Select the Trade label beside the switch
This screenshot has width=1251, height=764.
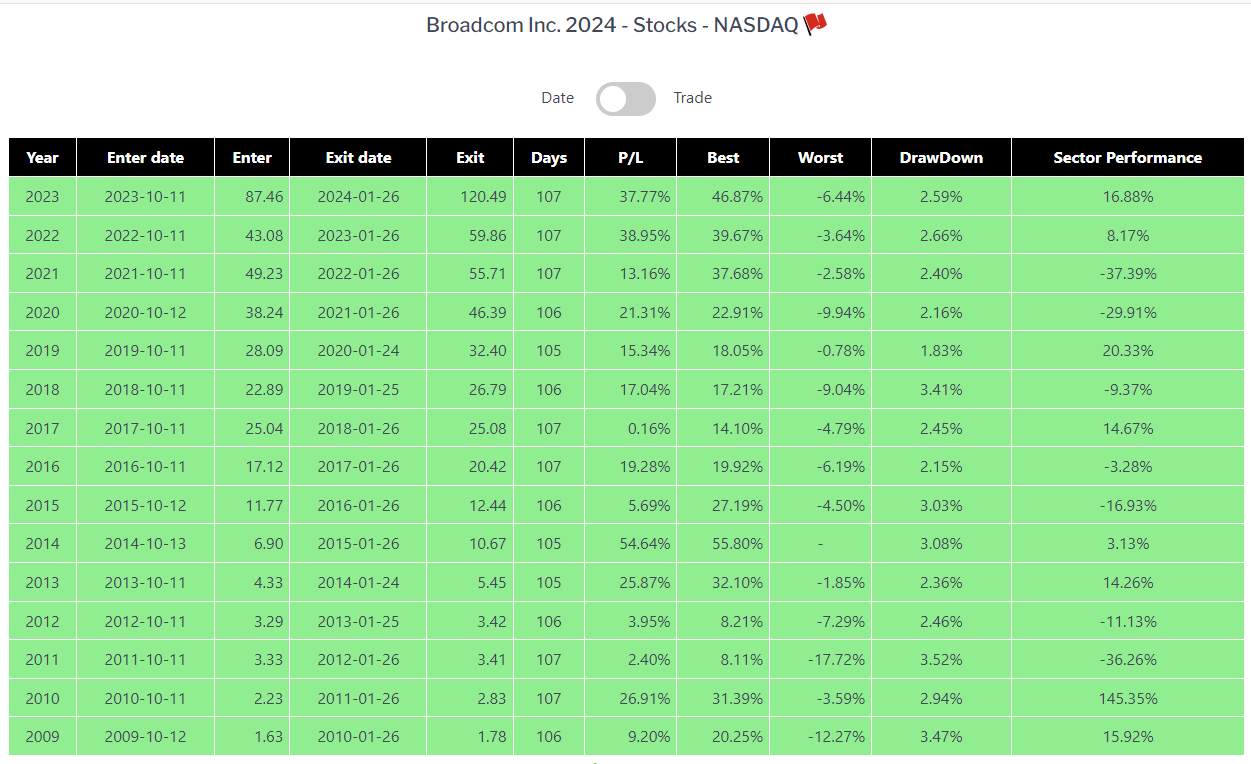692,98
